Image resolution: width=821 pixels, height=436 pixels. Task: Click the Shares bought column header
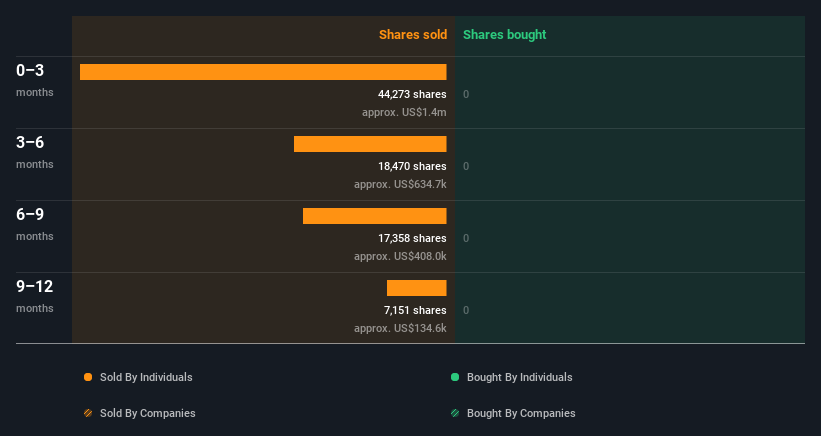click(504, 35)
